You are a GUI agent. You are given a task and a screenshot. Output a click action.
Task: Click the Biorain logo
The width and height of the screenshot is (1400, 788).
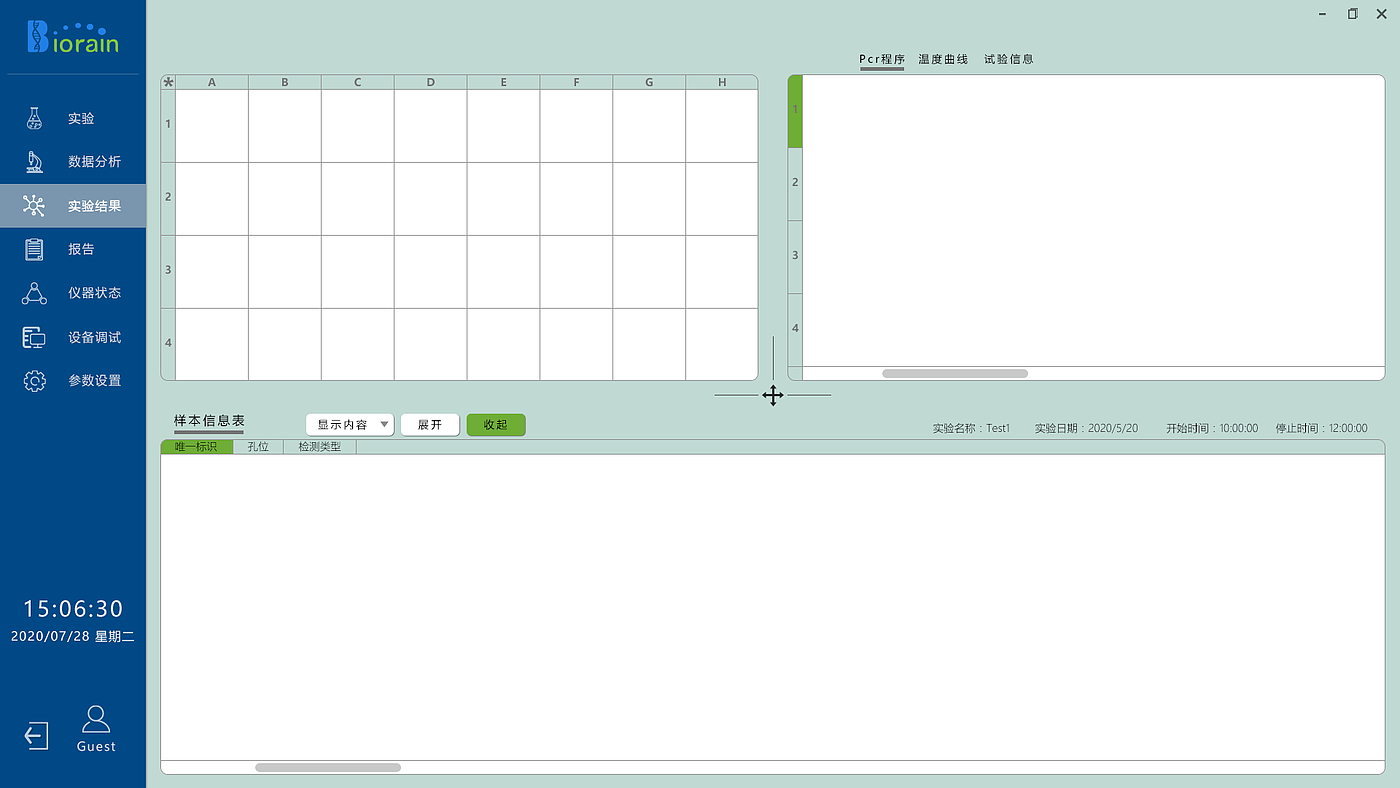point(73,37)
